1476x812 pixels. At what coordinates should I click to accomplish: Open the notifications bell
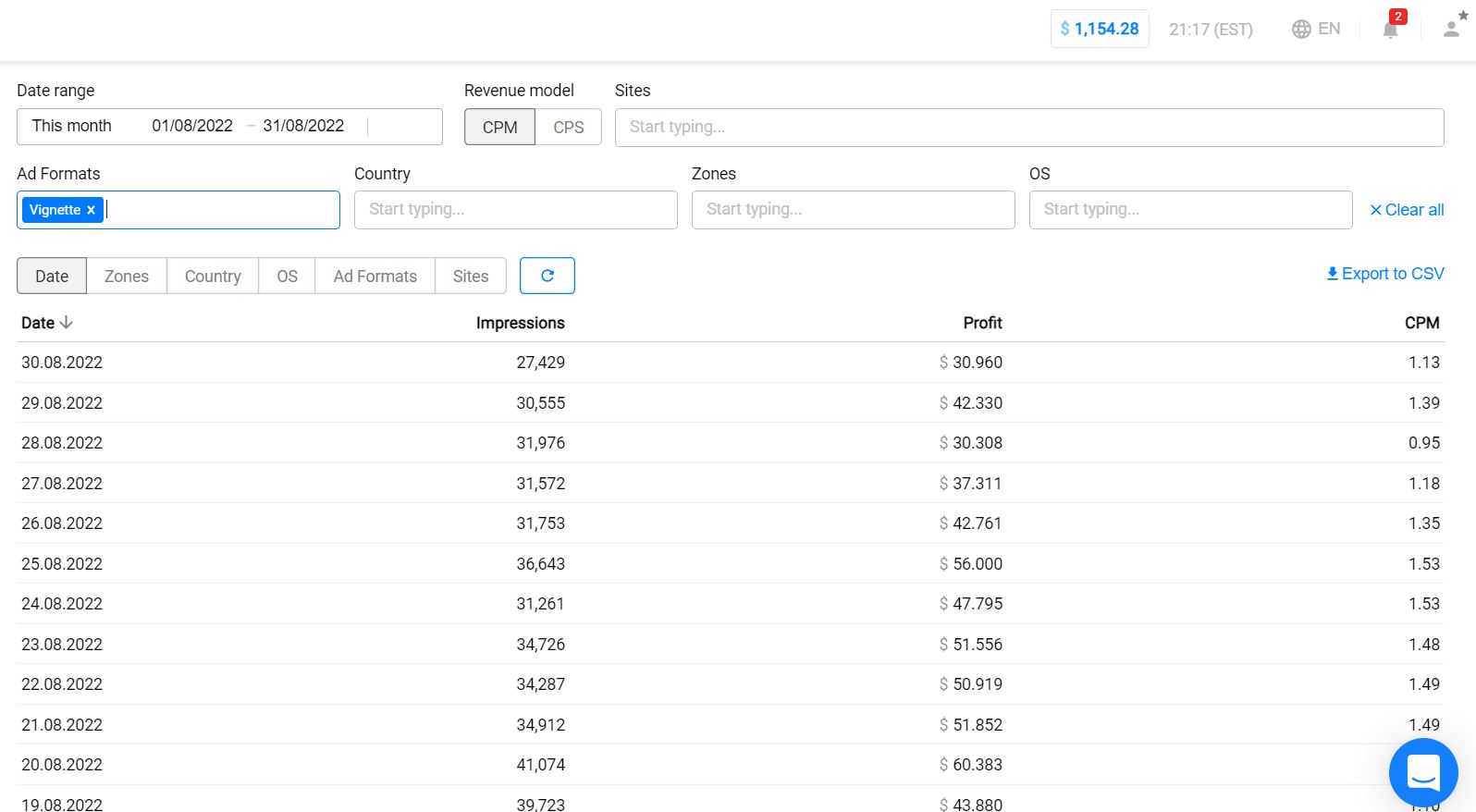click(1390, 30)
